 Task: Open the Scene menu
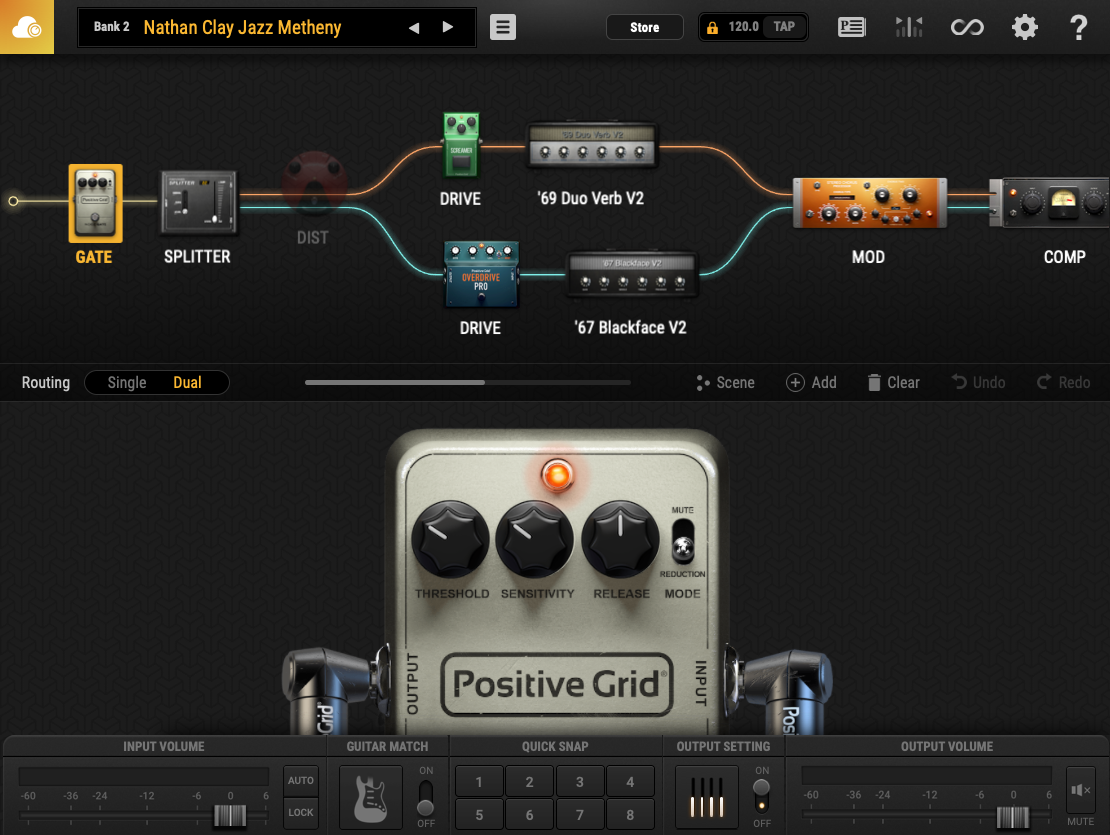tap(726, 383)
